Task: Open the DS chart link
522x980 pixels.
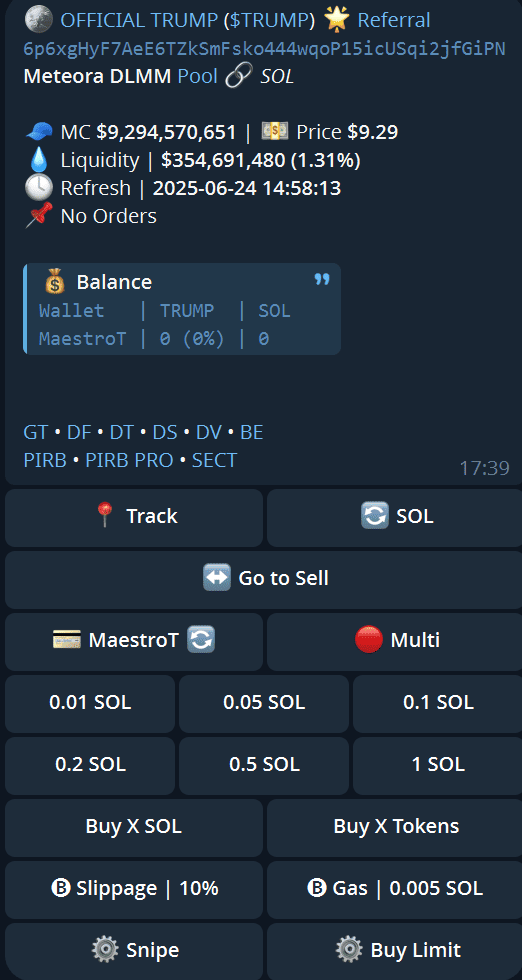Action: coord(164,432)
